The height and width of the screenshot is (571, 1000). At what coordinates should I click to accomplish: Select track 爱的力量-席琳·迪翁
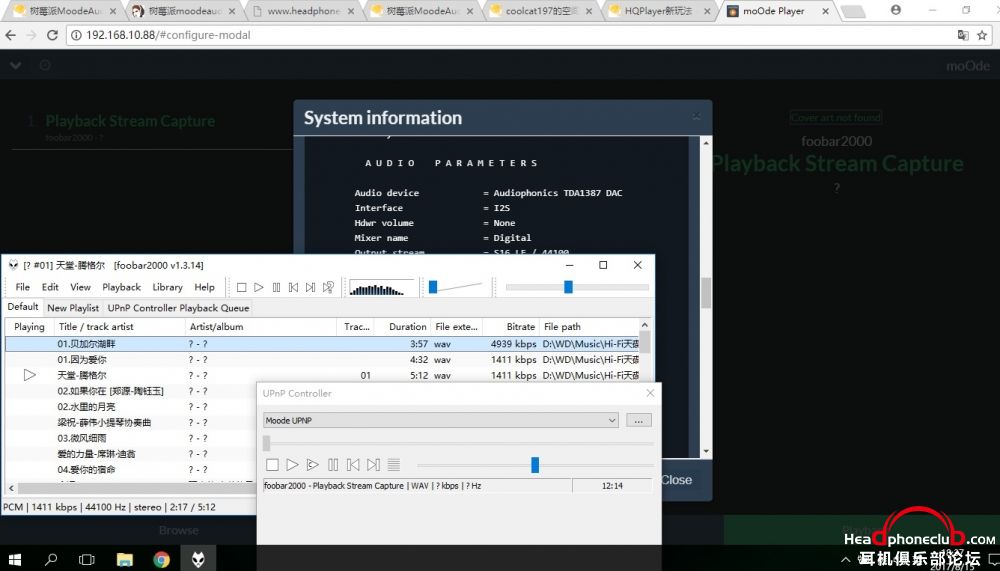pos(96,454)
